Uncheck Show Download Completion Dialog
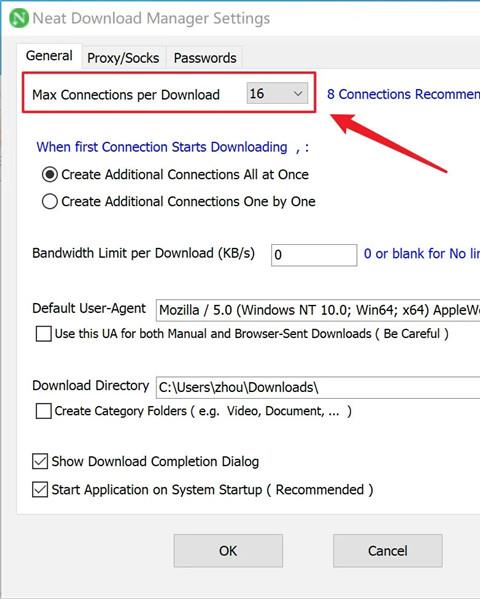The image size is (480, 599). [x=40, y=461]
